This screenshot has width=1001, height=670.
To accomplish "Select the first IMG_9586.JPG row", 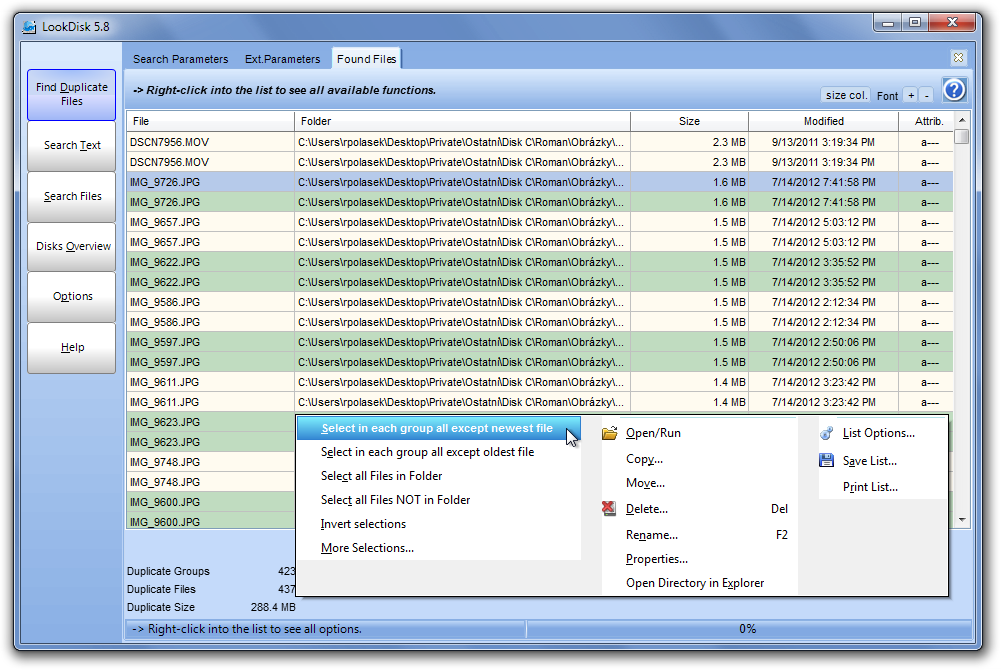I will click(539, 302).
